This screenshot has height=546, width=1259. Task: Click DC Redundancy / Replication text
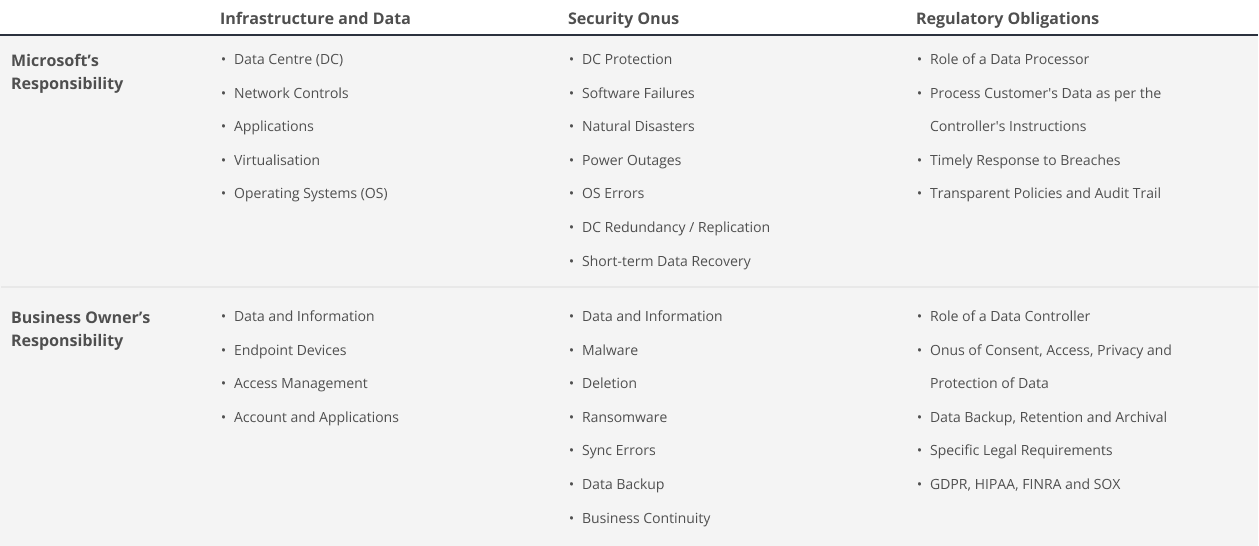pyautogui.click(x=676, y=227)
